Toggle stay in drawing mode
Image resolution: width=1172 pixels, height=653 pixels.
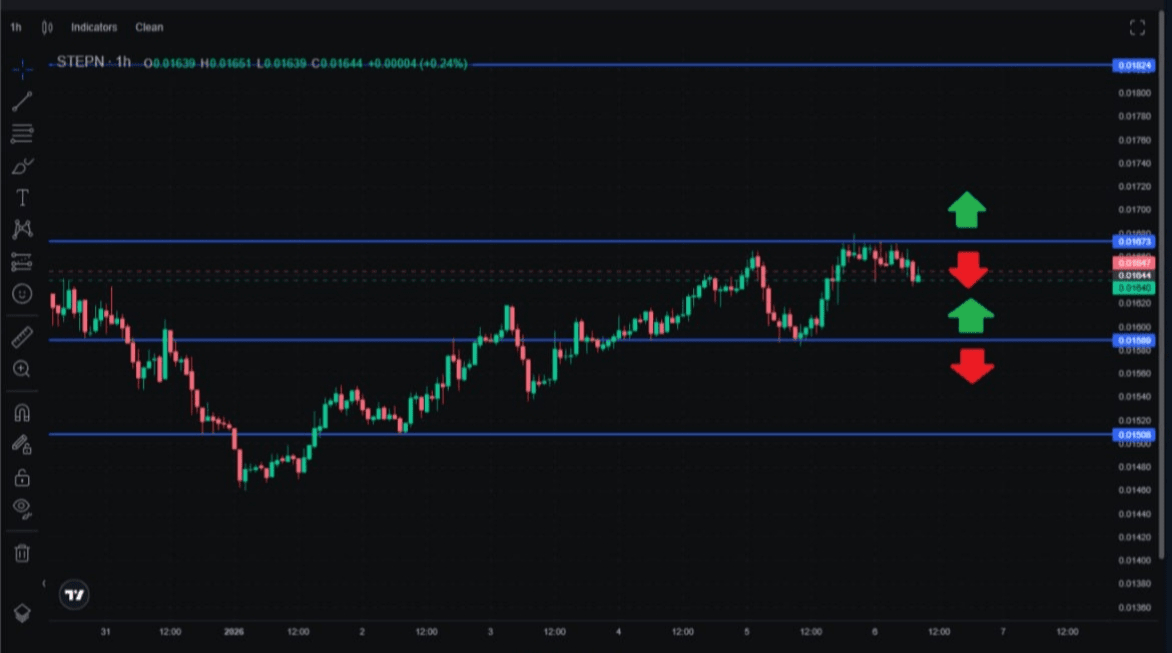[22, 445]
